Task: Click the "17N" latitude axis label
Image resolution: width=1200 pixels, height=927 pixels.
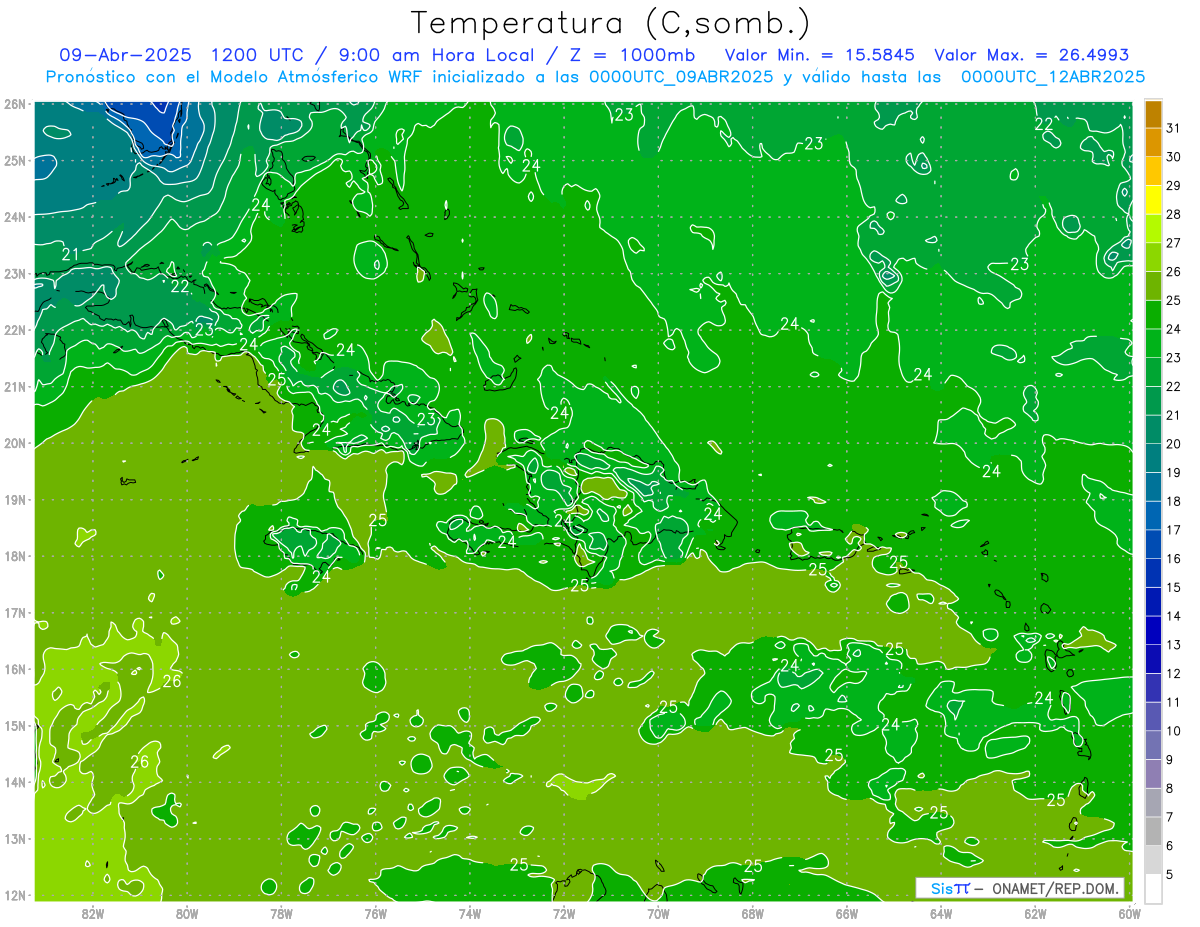Action: pos(14,613)
